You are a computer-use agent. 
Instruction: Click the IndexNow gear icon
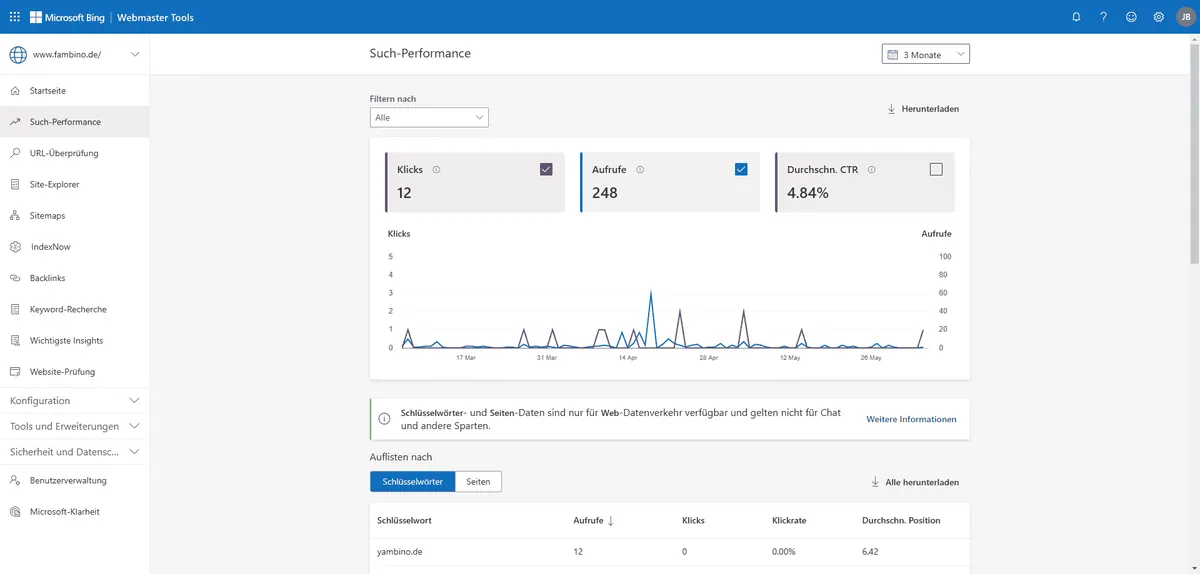[15, 247]
